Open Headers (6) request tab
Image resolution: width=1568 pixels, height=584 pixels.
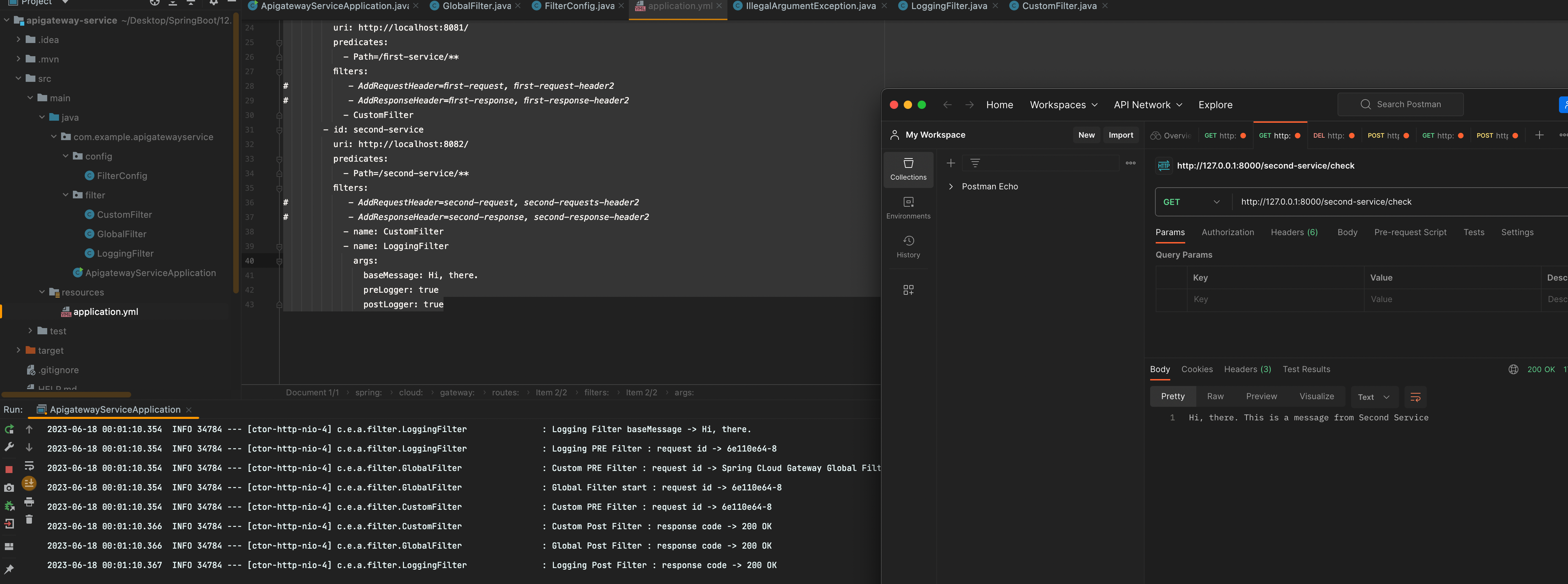pyautogui.click(x=1294, y=232)
